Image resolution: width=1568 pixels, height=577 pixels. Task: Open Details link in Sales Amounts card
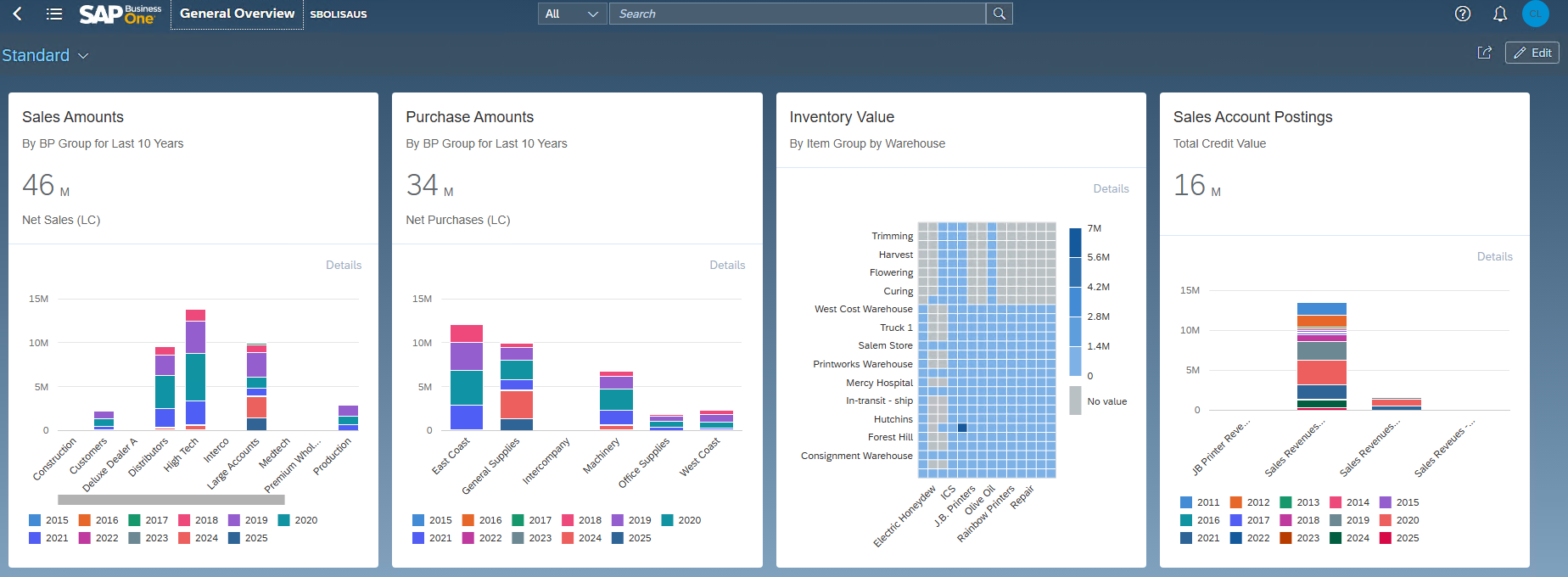(344, 265)
